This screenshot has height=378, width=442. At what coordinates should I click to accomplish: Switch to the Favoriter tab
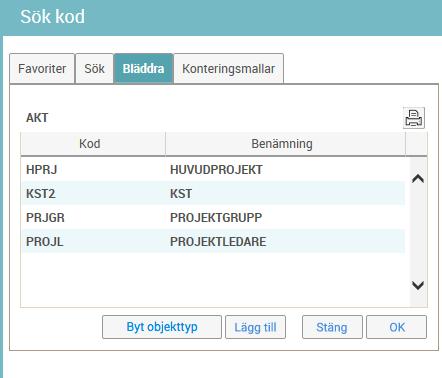[42, 69]
